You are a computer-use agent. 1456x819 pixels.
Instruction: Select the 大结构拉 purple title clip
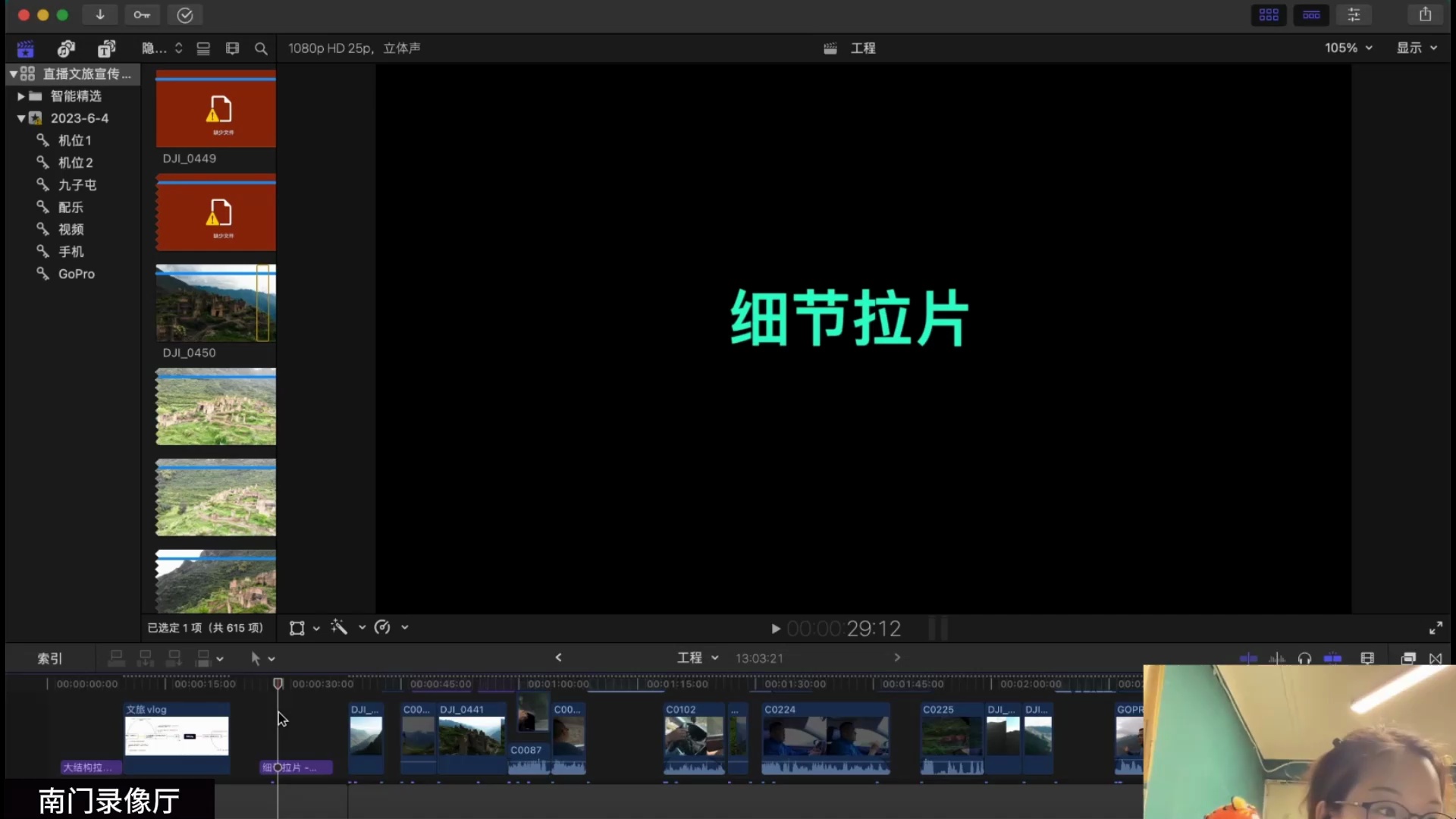coord(91,767)
